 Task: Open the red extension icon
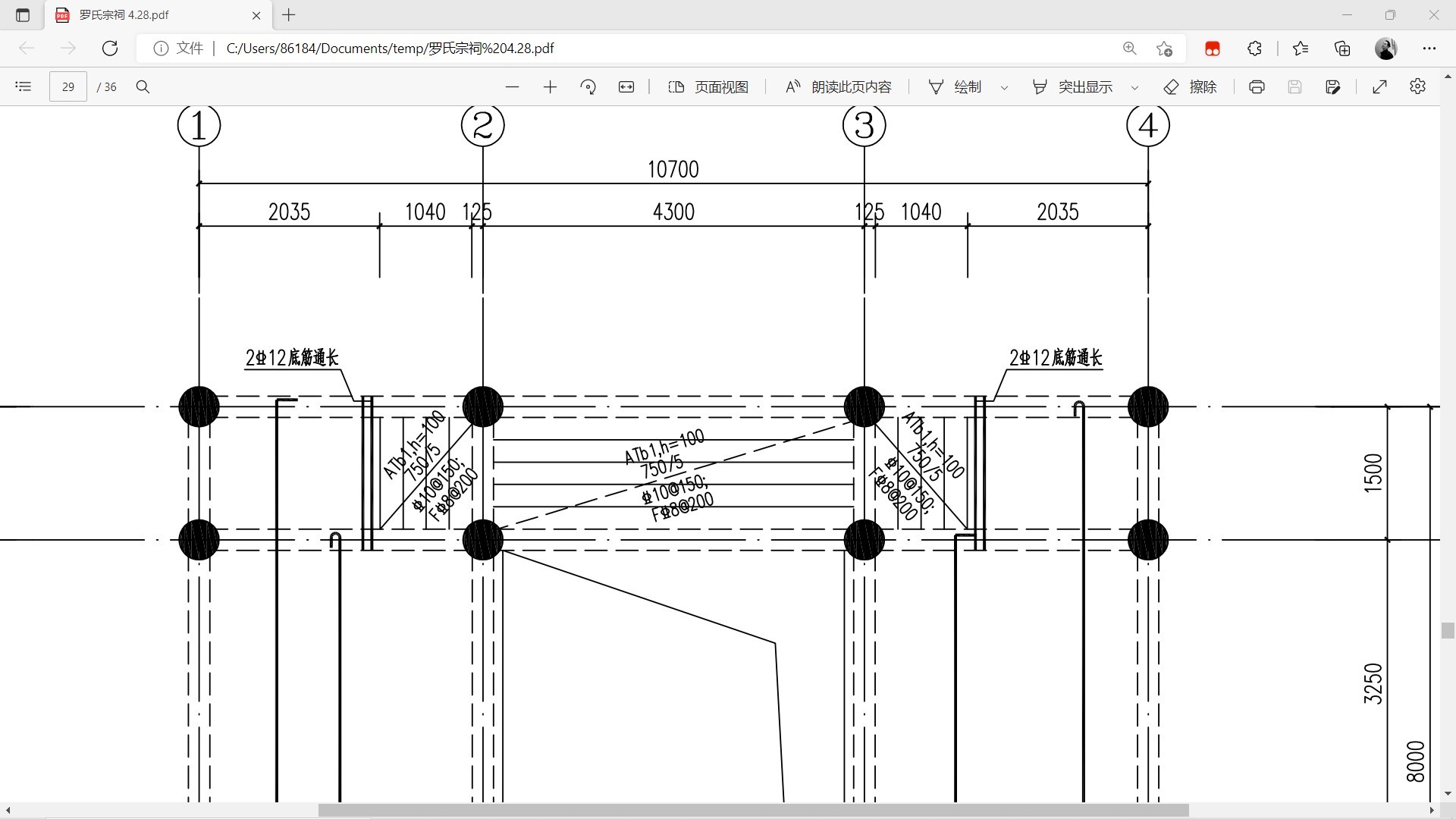tap(1213, 49)
